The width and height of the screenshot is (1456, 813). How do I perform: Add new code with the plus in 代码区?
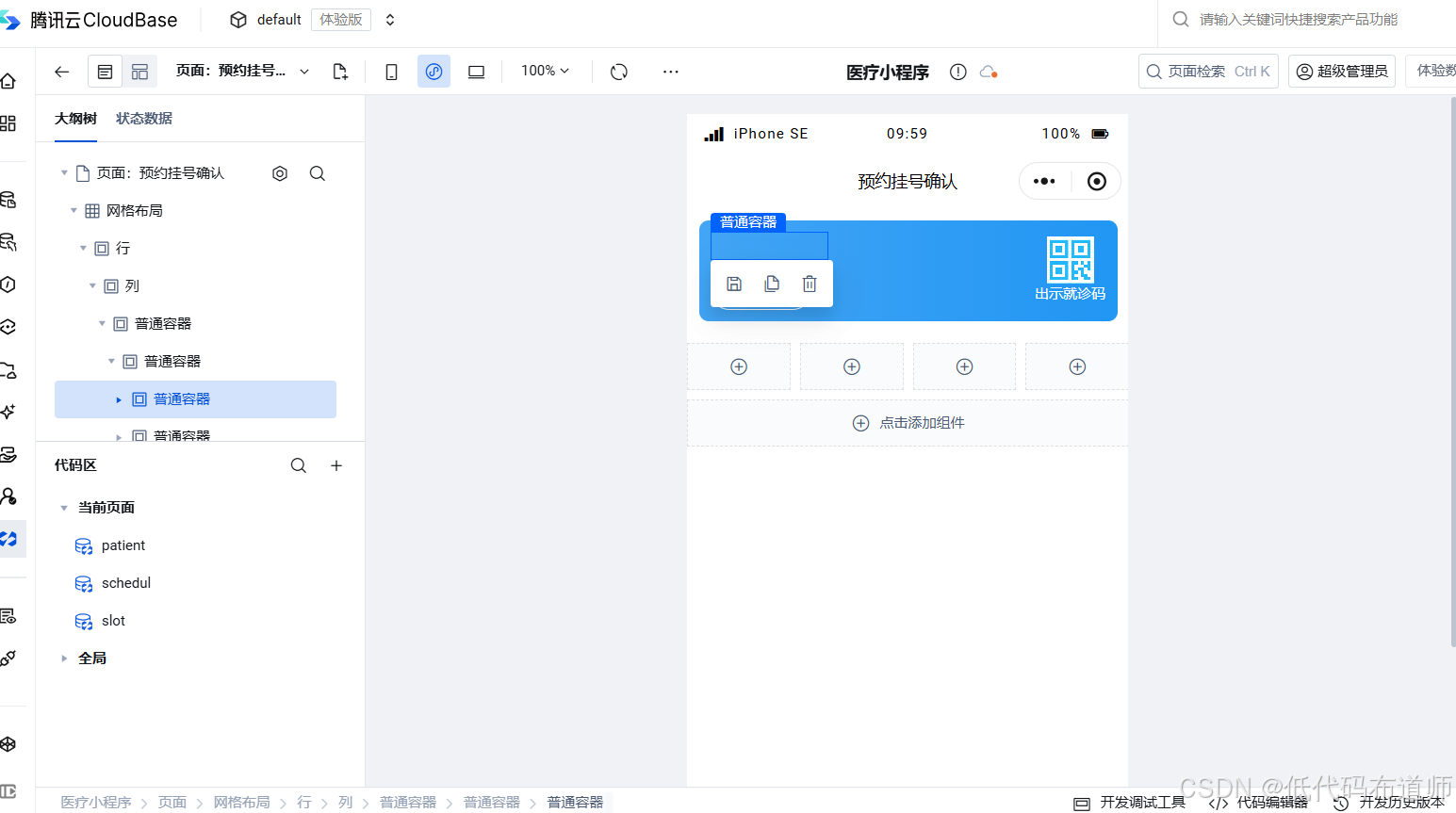tap(335, 464)
